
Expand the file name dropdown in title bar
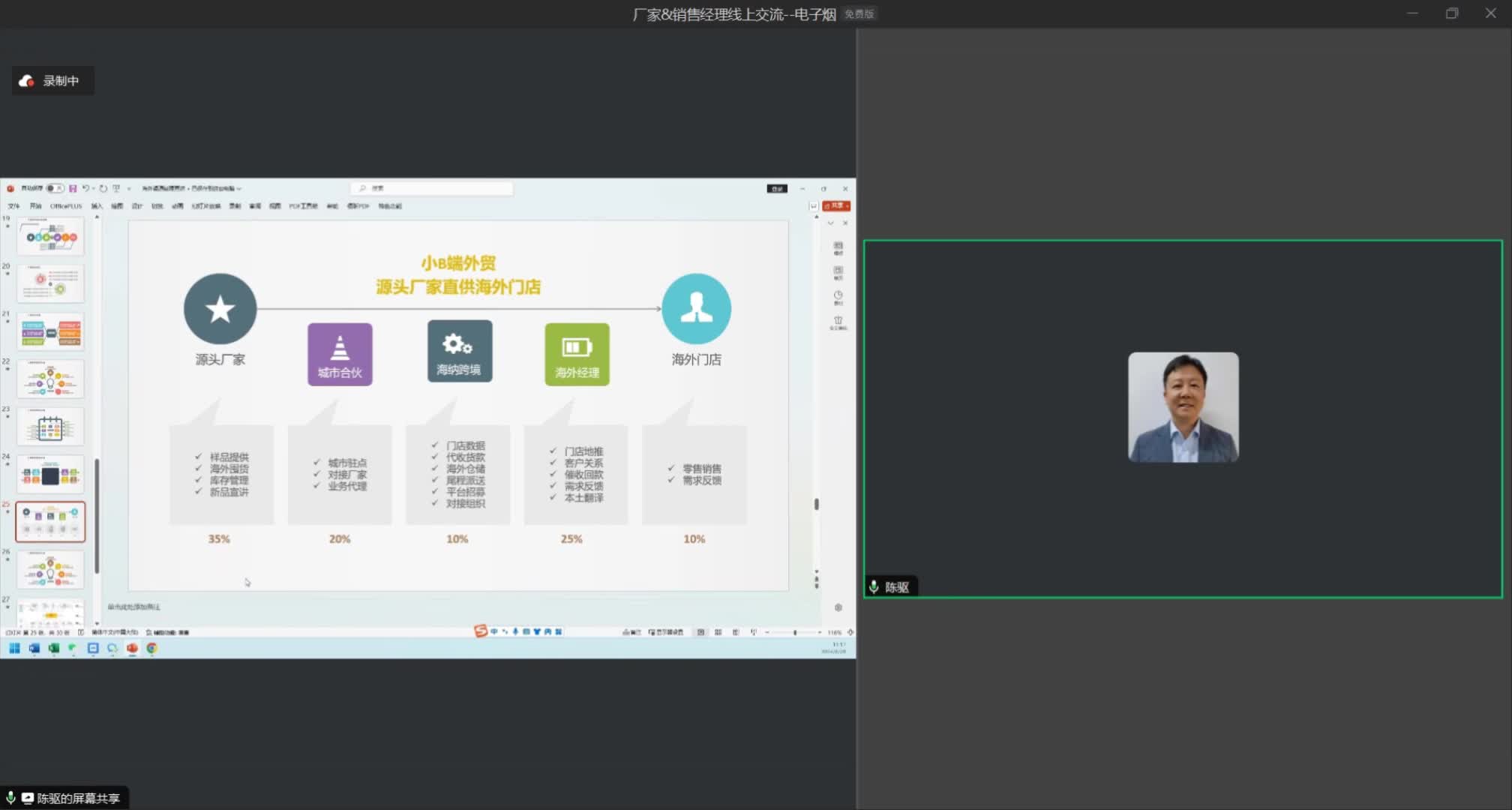(239, 189)
